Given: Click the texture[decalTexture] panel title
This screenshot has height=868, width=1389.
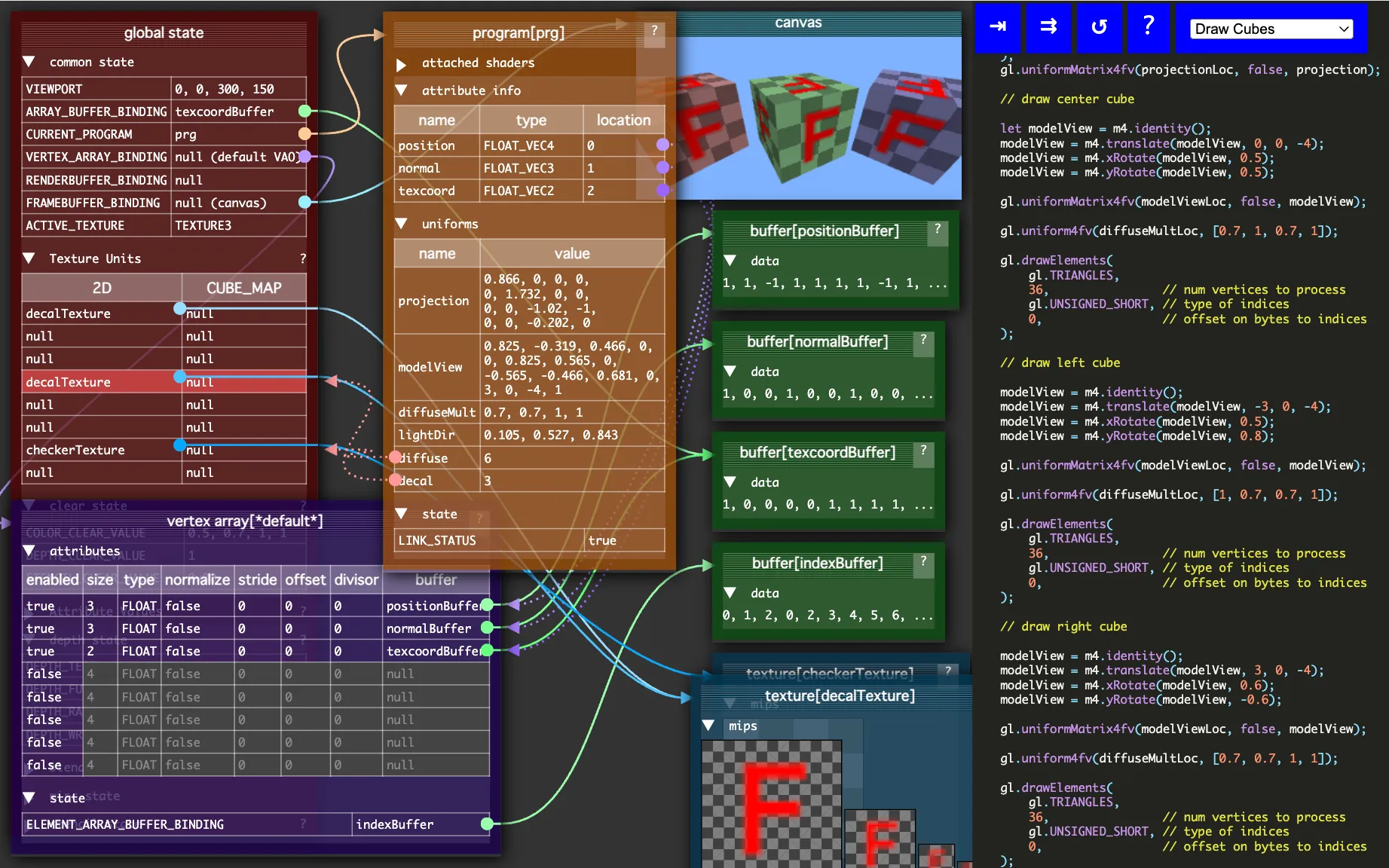Looking at the screenshot, I should point(840,695).
